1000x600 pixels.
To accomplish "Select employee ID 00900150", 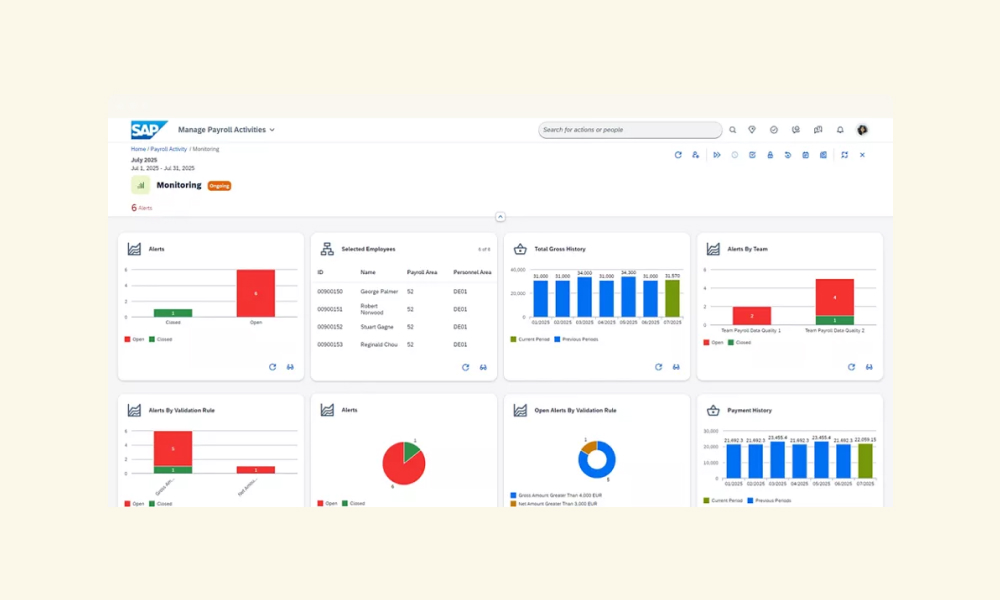I will 330,291.
